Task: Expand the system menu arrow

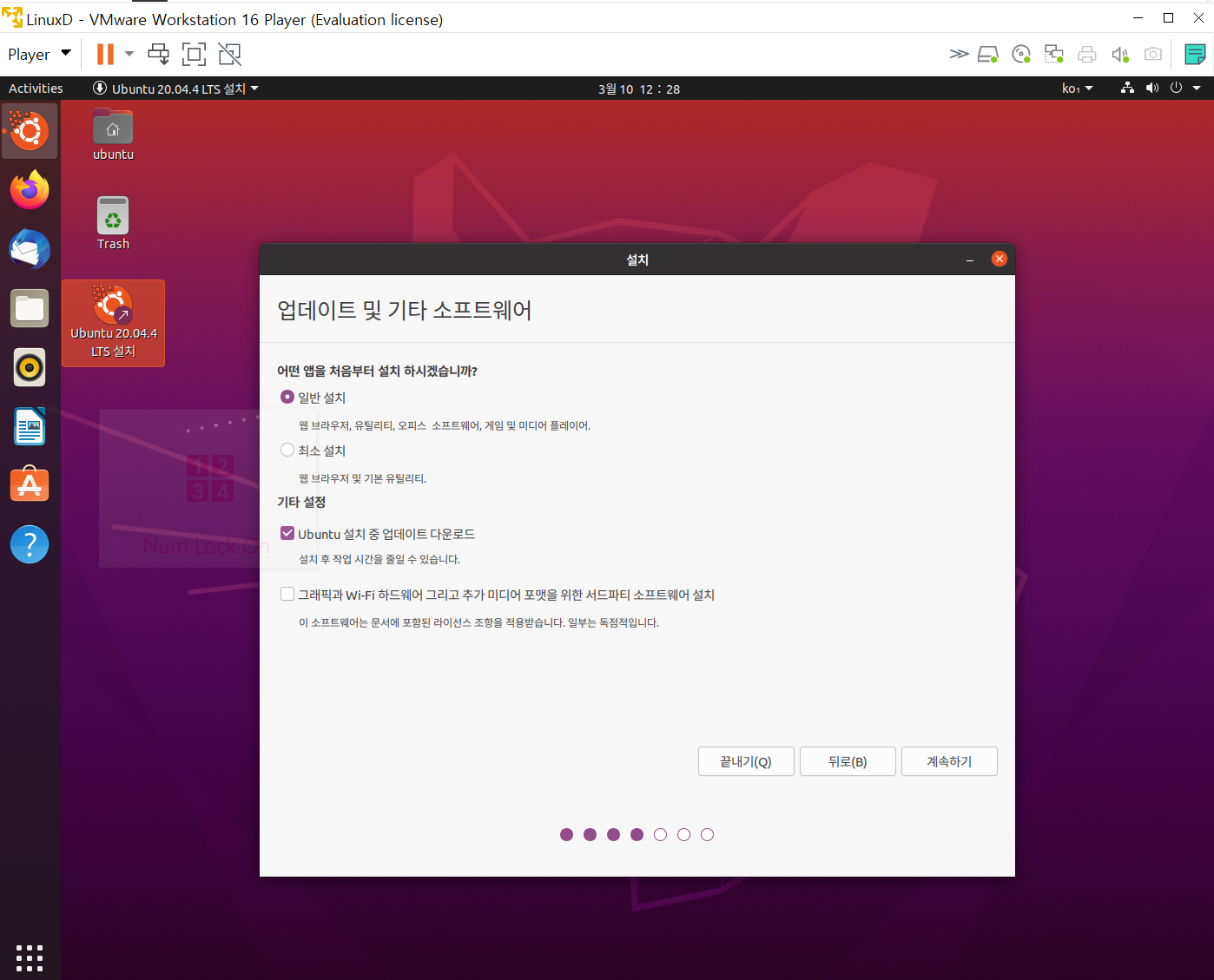Action: [x=1197, y=89]
